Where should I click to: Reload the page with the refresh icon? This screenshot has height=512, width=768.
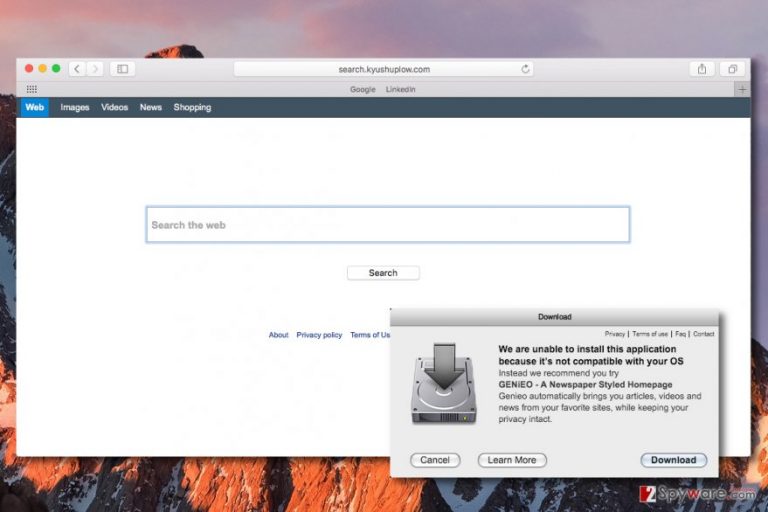coord(525,69)
